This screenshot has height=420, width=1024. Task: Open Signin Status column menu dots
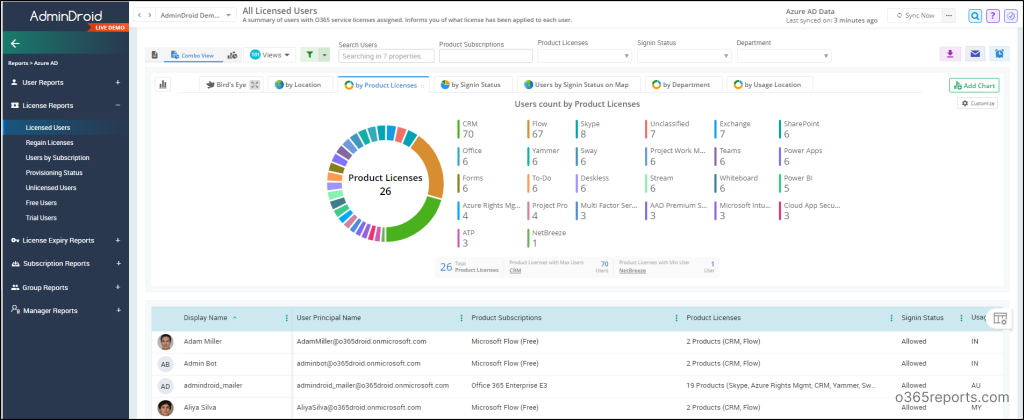point(961,318)
